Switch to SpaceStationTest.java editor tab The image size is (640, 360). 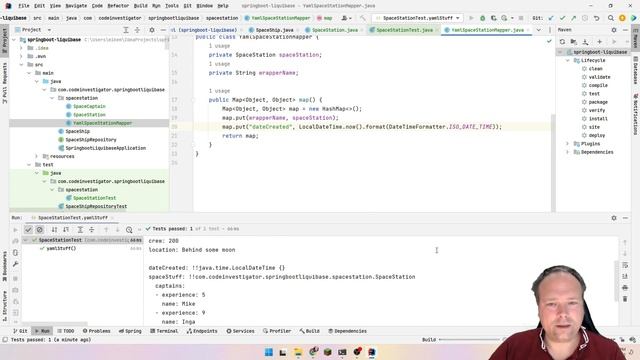404,30
